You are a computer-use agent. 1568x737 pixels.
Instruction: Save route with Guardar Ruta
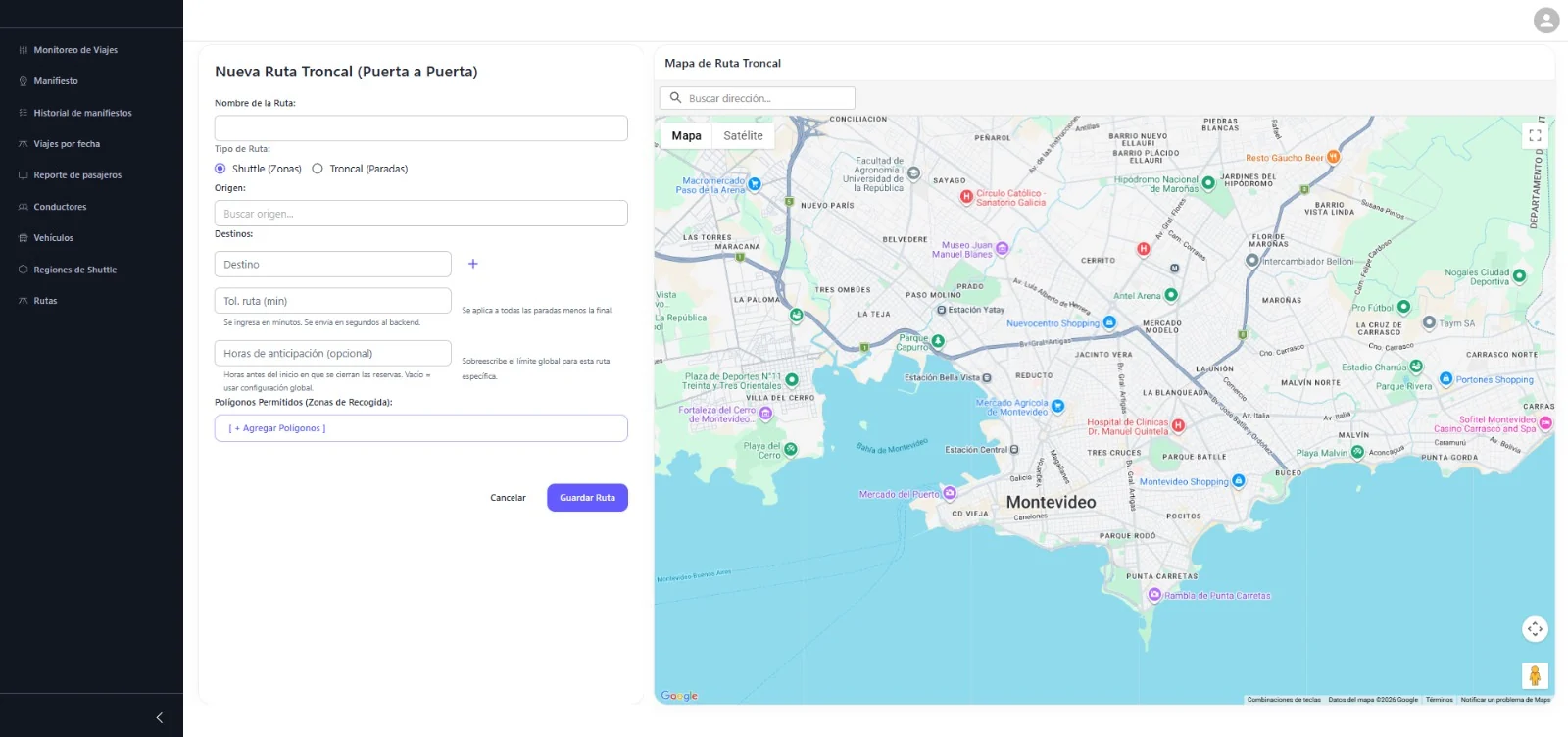(587, 498)
